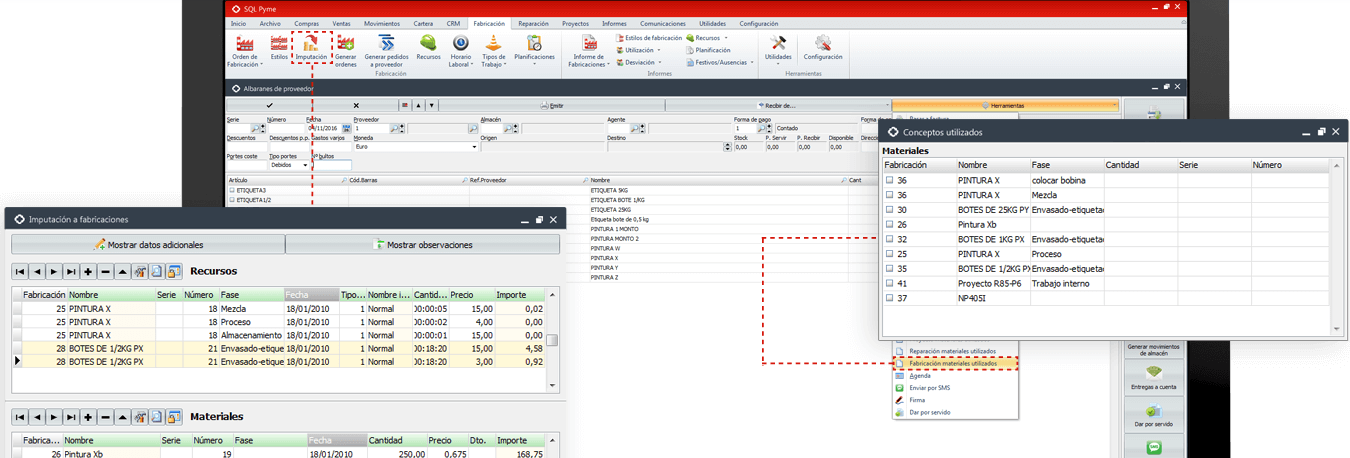
Task: Select checkbox next to NP405I
Action: (x=889, y=298)
